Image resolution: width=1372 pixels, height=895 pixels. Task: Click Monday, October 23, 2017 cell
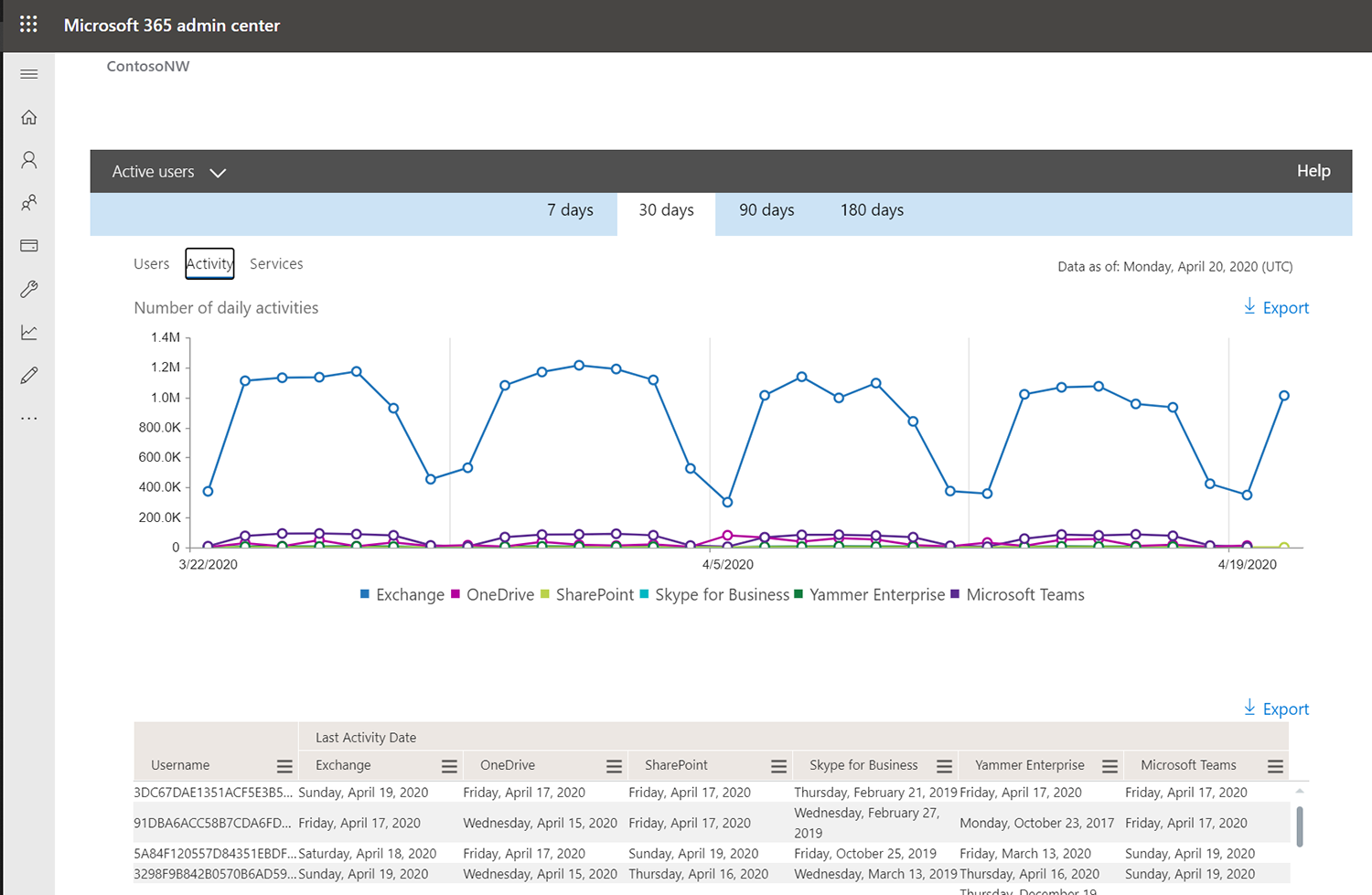point(1036,823)
